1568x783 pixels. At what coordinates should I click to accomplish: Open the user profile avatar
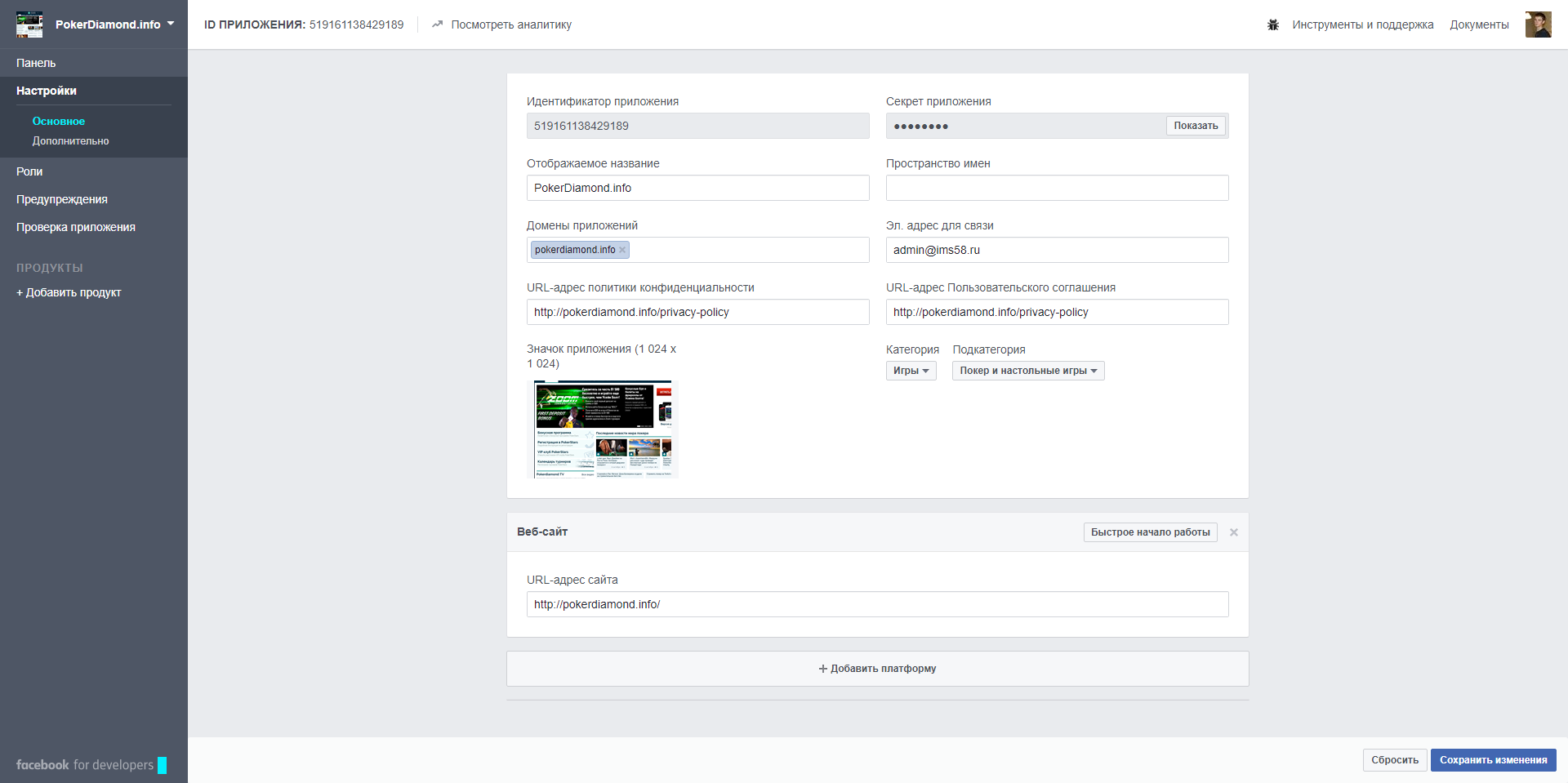point(1538,24)
